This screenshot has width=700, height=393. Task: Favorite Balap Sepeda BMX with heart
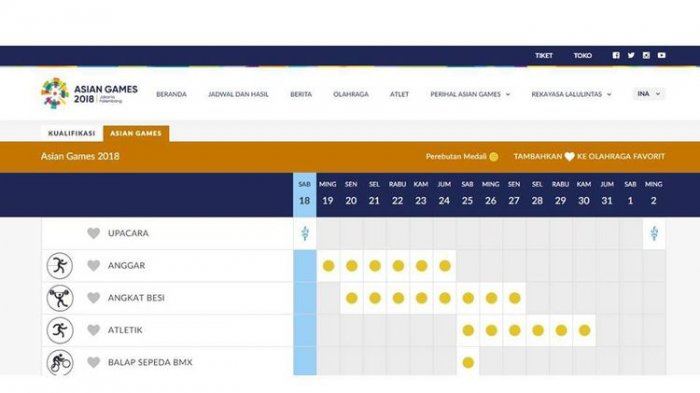coord(93,362)
